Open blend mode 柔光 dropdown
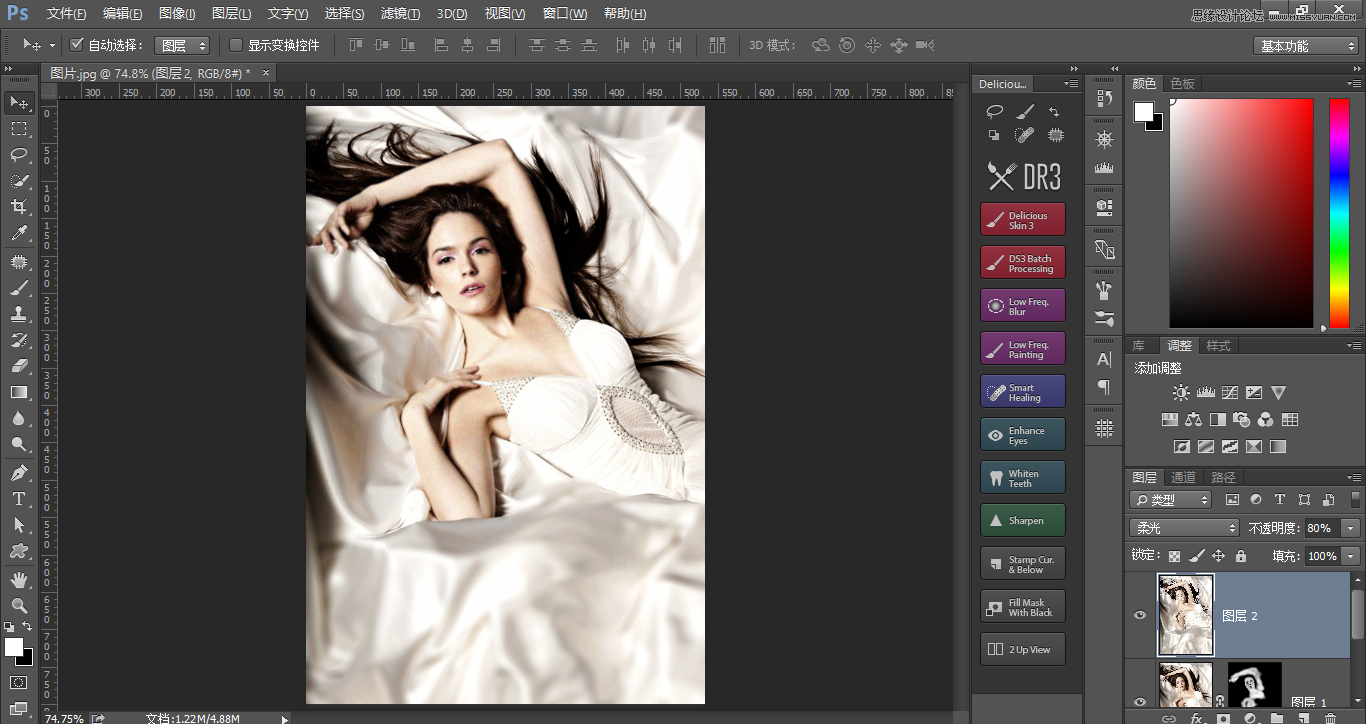The image size is (1366, 724). click(x=1185, y=528)
